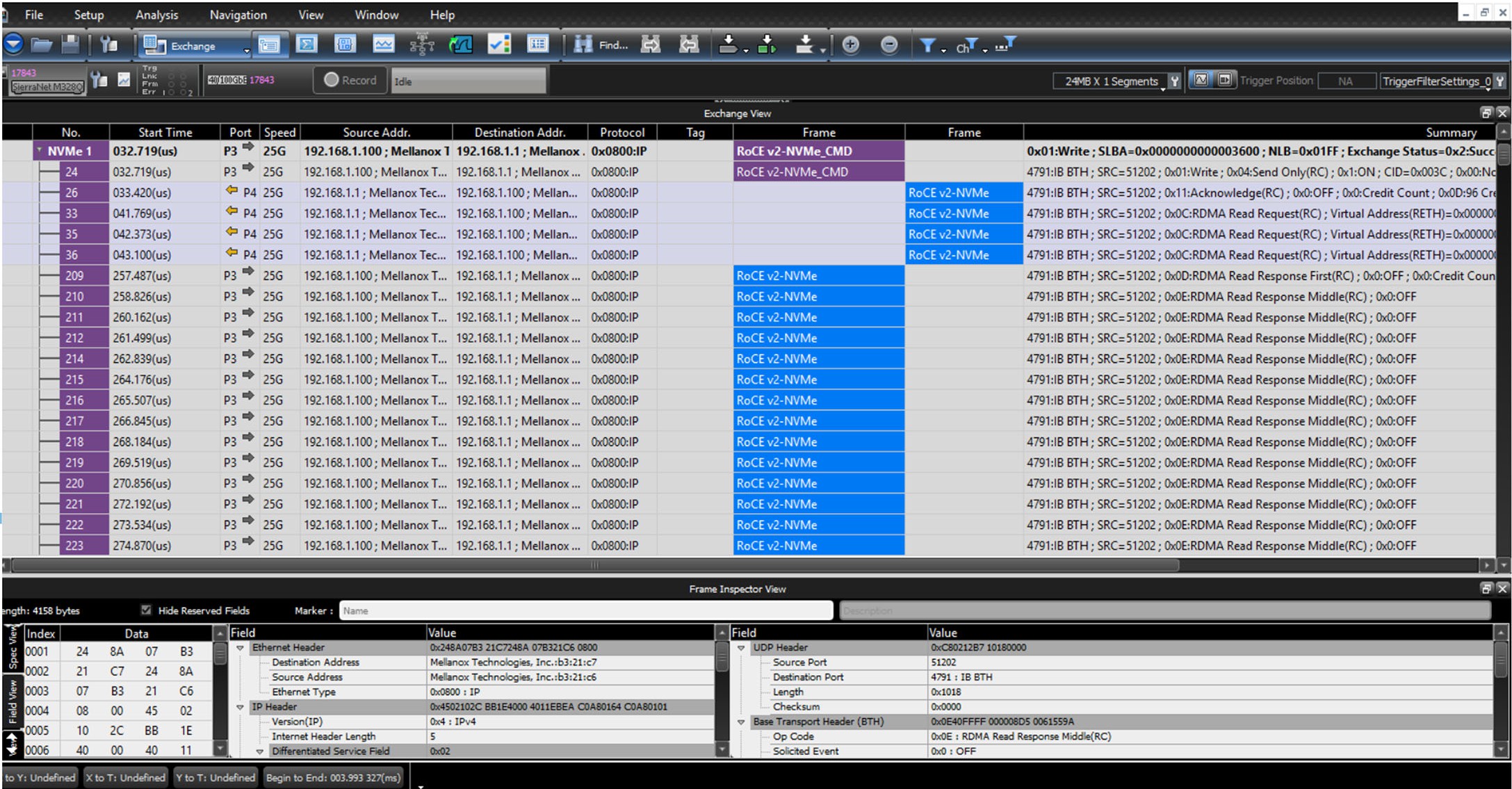Click the SierraNet M328Q device button
The height and width of the screenshot is (789, 1512).
[47, 87]
